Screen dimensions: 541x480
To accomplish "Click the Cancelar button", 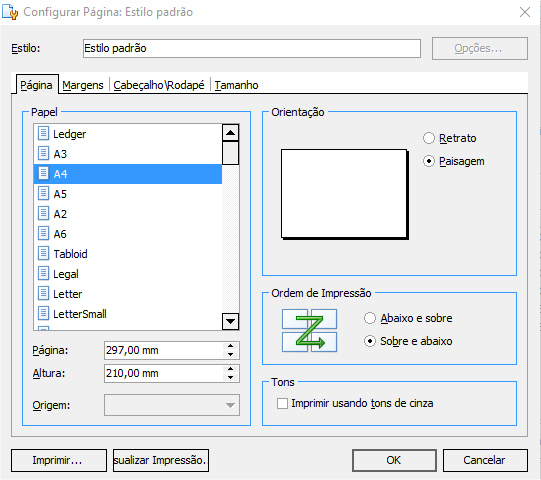I will pos(485,460).
